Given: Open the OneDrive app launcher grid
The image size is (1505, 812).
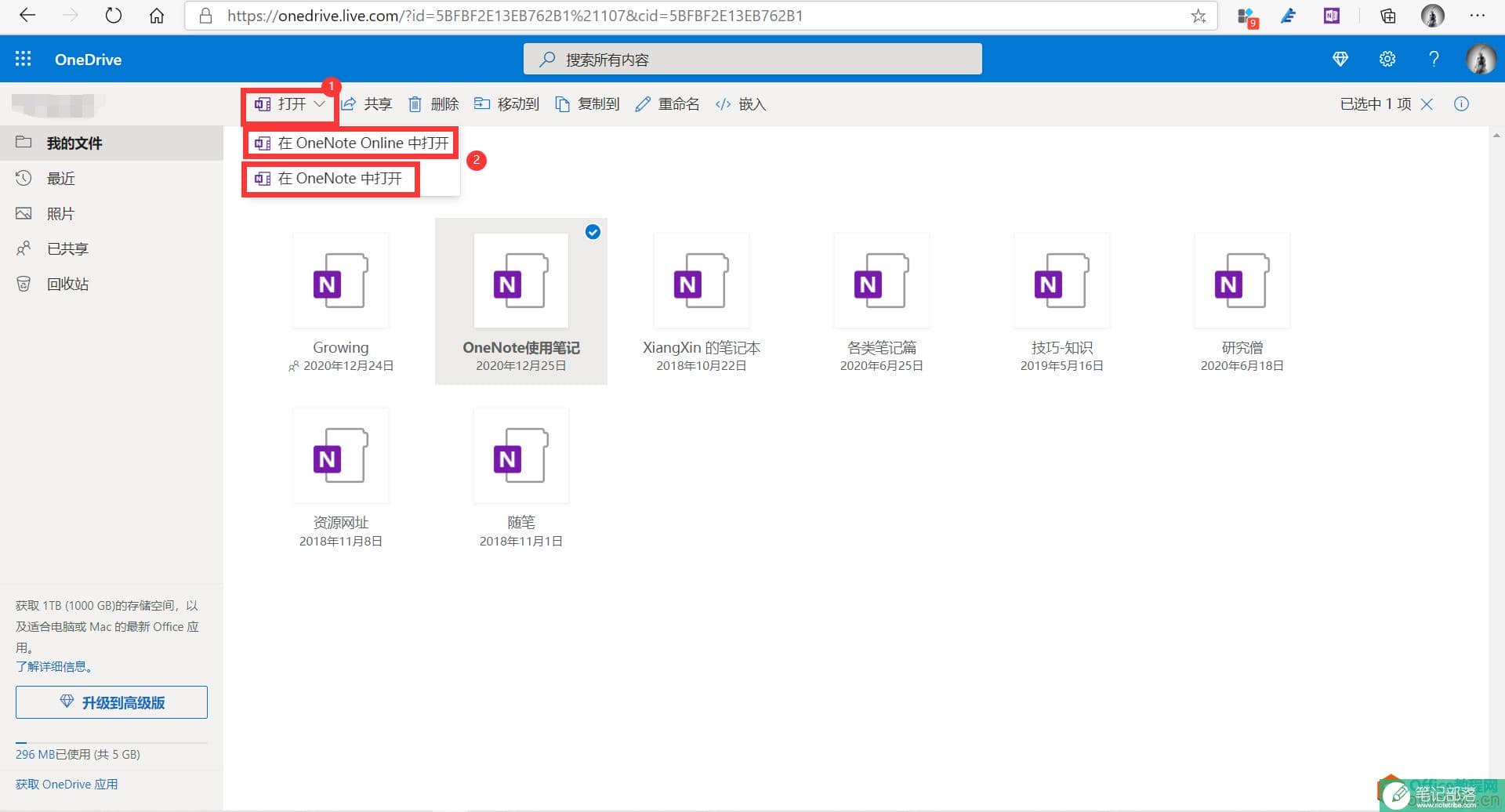Looking at the screenshot, I should pos(24,59).
